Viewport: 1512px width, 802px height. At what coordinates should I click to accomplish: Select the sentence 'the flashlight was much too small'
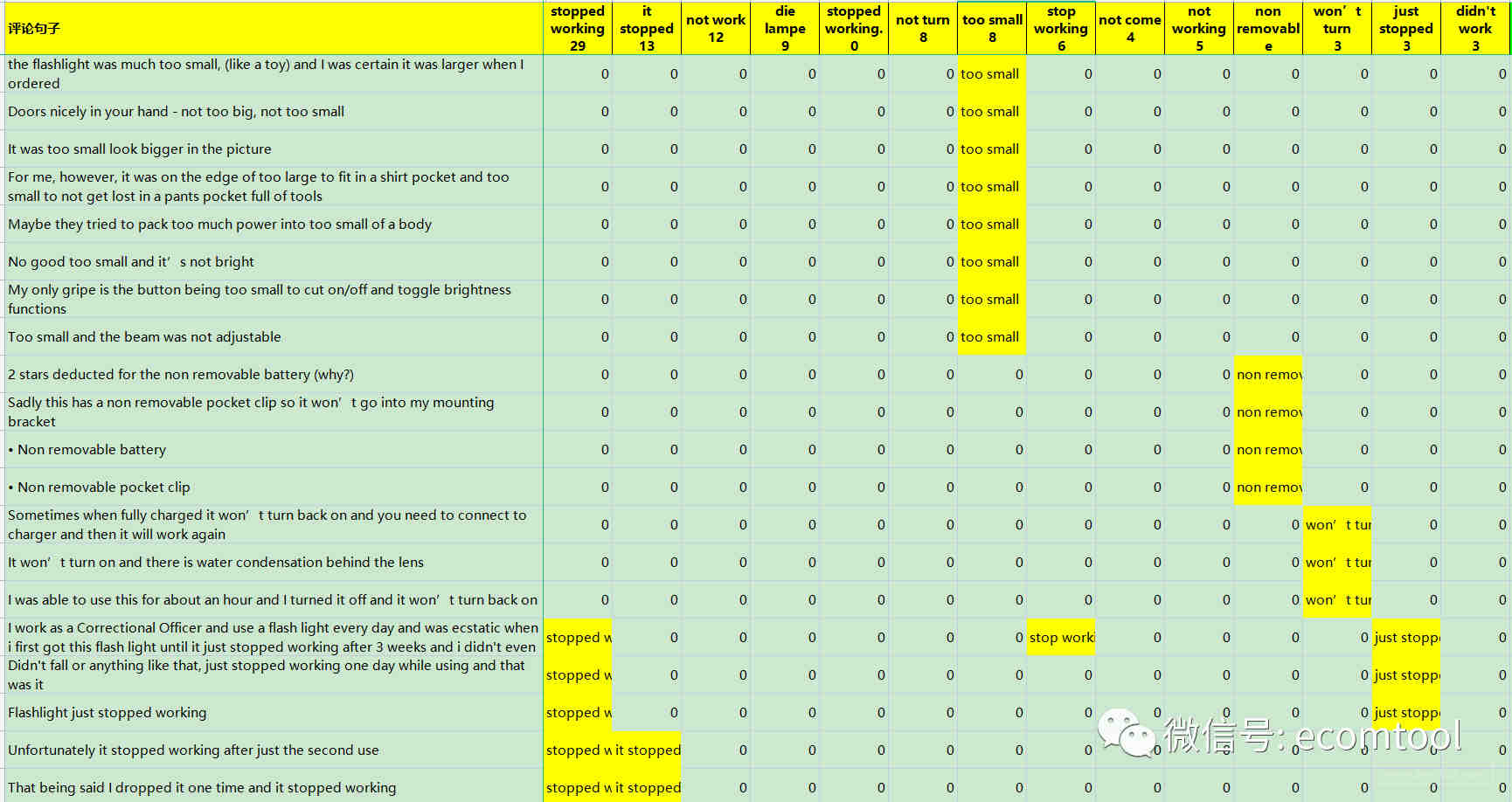click(274, 73)
